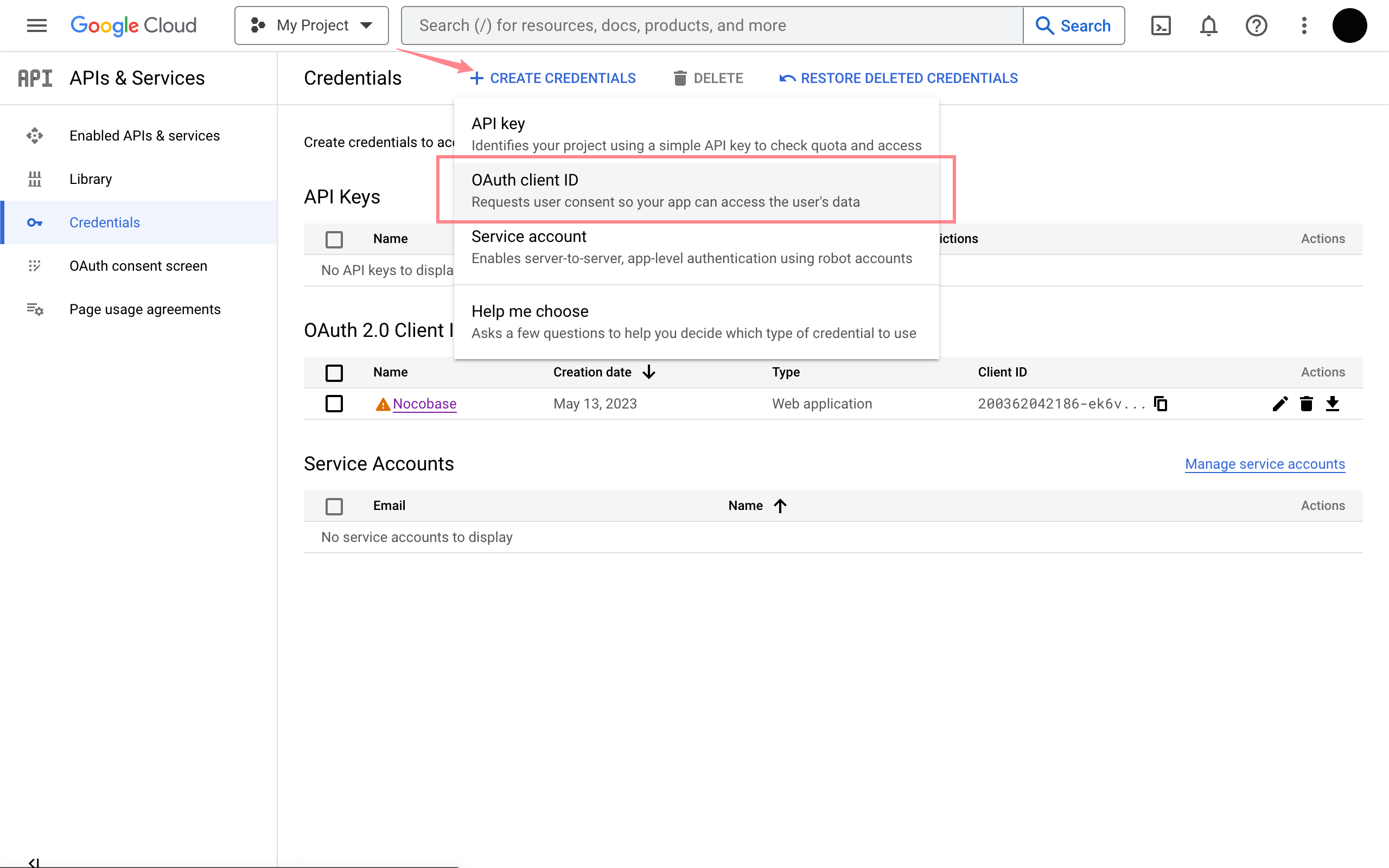Open the hamburger navigation menu
The image size is (1389, 868).
(x=37, y=25)
